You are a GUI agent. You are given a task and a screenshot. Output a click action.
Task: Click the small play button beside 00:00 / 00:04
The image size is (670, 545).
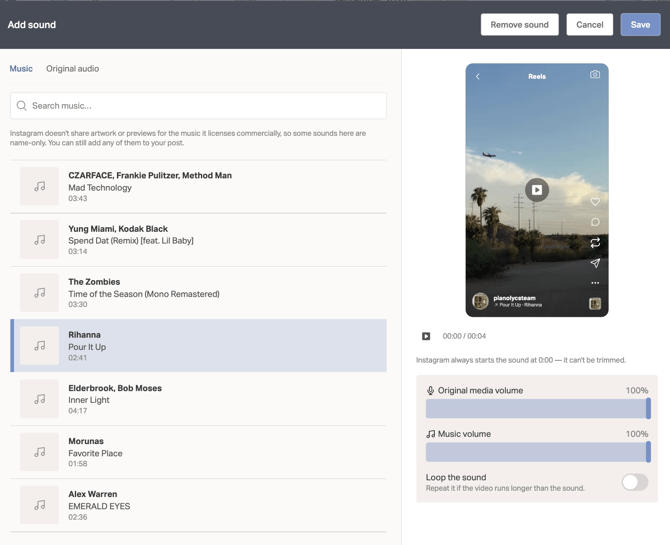[x=426, y=336]
